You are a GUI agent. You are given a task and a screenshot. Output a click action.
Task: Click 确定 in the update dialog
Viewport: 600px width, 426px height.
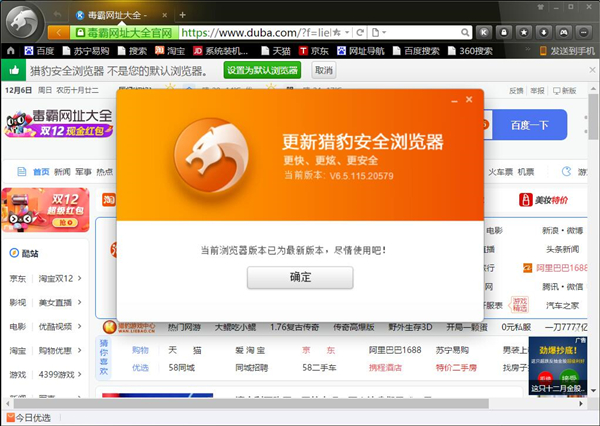[x=300, y=277]
